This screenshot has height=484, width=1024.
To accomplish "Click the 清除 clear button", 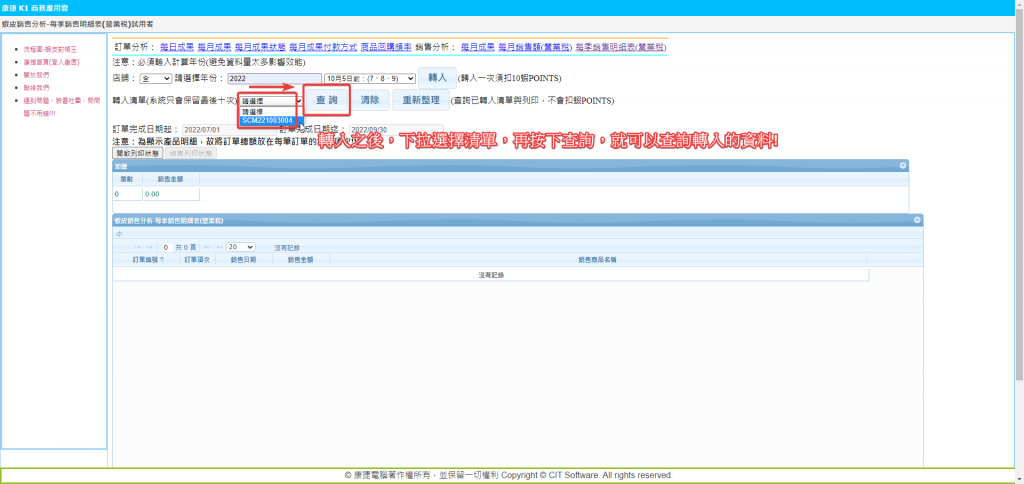I will coord(370,100).
